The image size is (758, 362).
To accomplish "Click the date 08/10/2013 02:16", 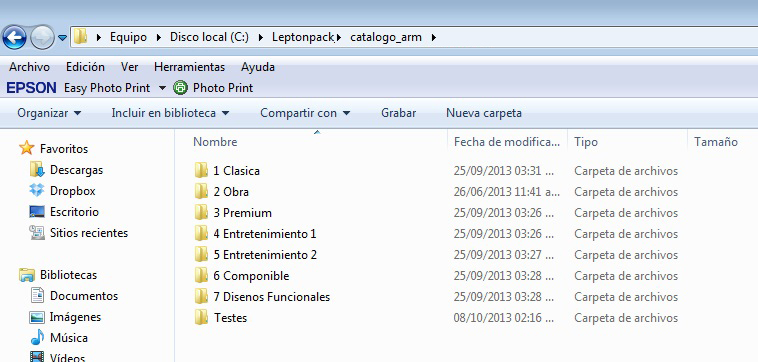I will tap(504, 318).
